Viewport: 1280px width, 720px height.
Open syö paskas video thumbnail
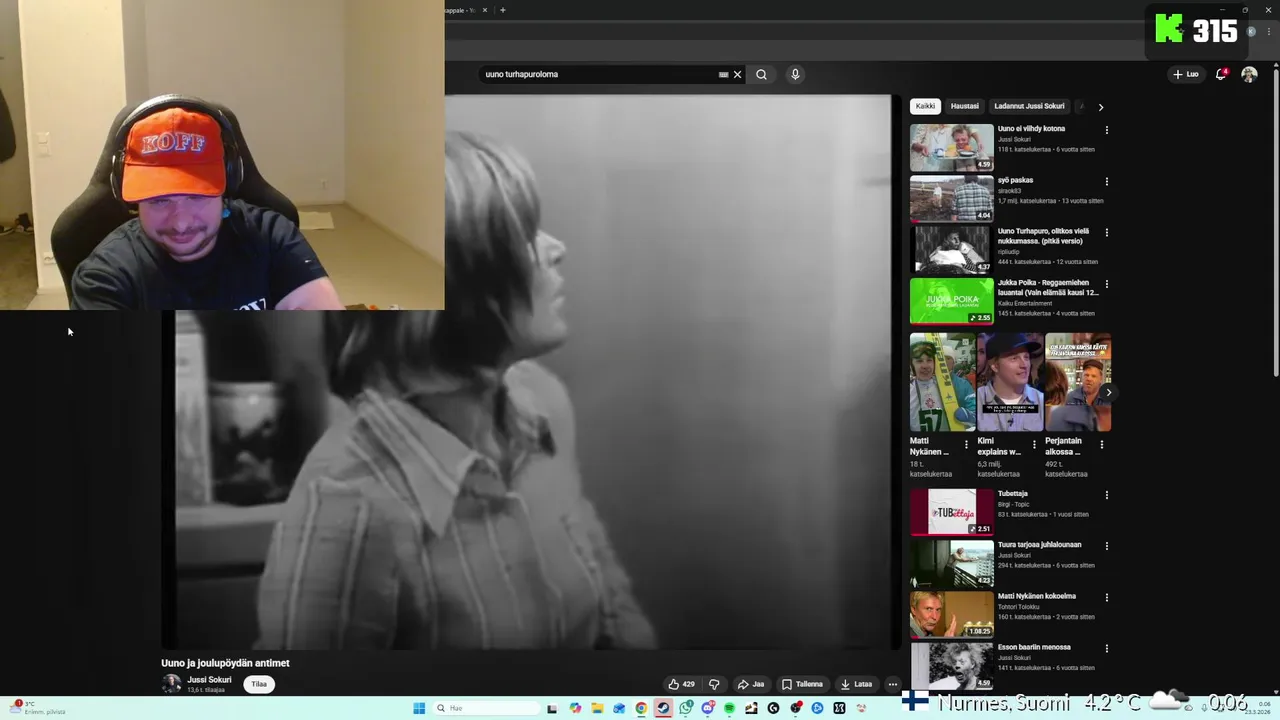click(952, 198)
